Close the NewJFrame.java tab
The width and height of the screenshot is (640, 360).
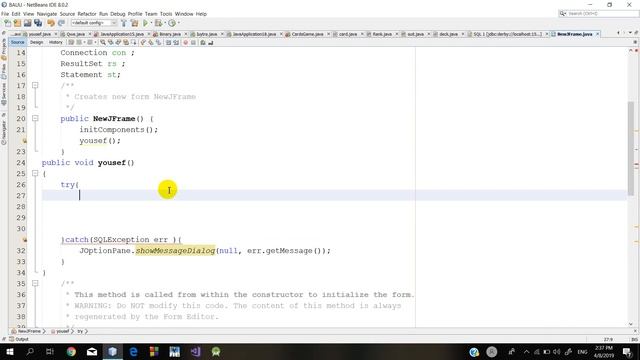tap(598, 34)
